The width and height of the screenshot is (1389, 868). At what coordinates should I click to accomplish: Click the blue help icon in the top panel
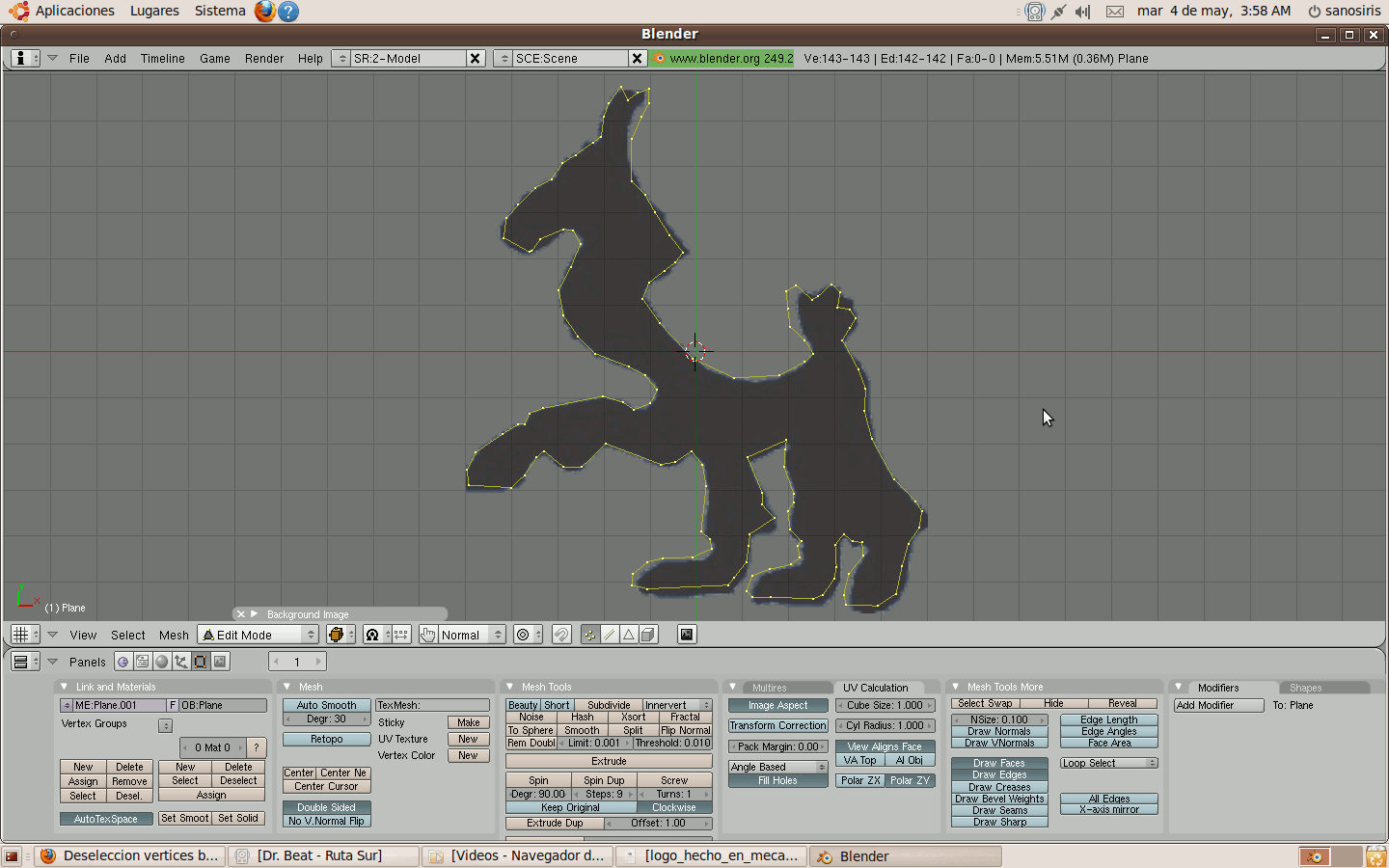pos(287,12)
